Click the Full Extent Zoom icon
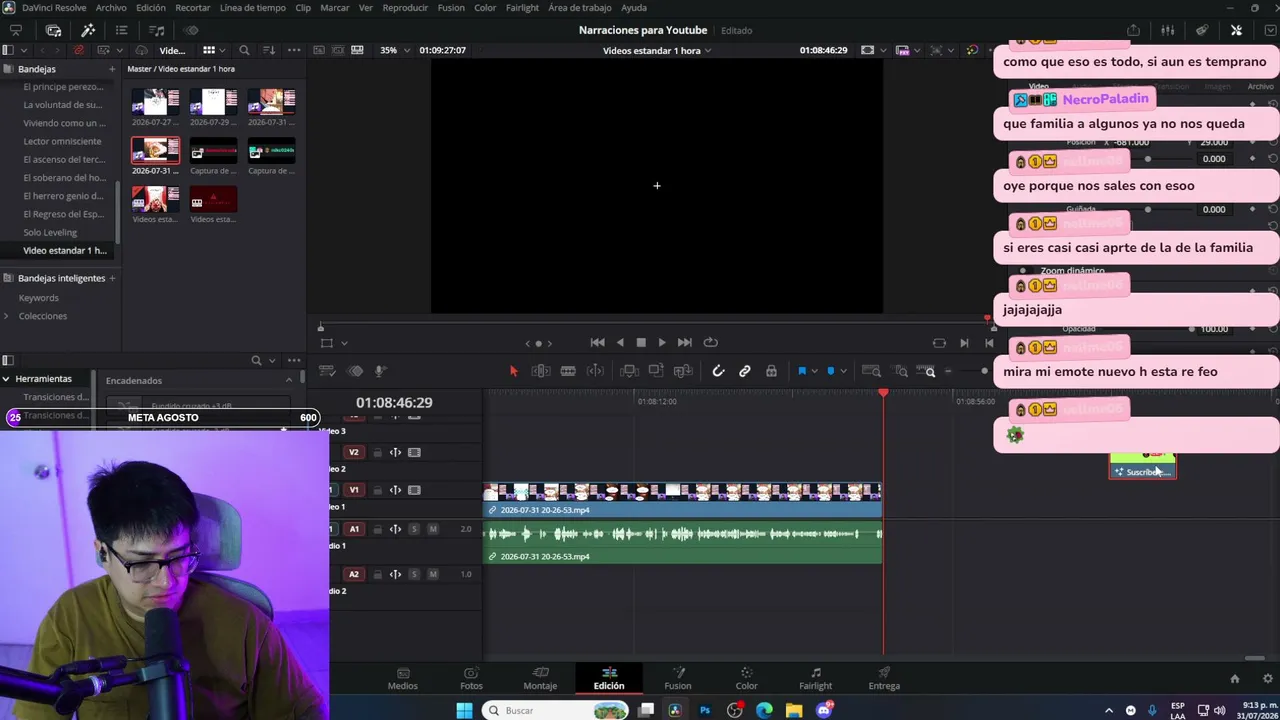The height and width of the screenshot is (720, 1280). [x=871, y=372]
